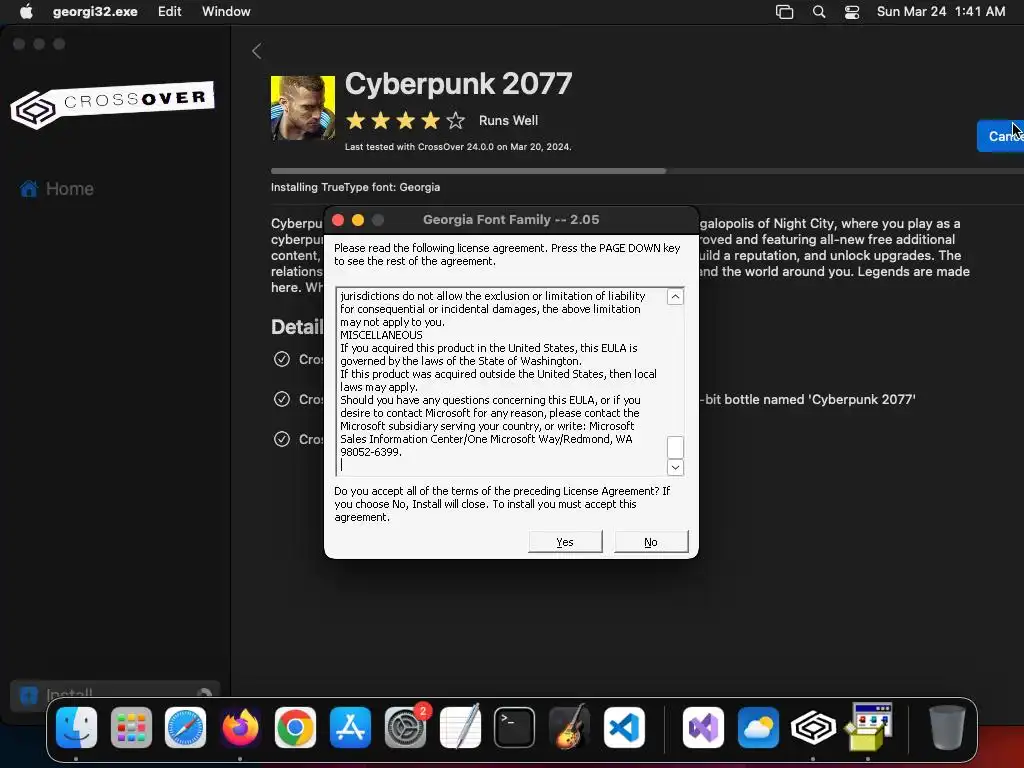
Task: Open System Settings from the Dock
Action: click(x=405, y=728)
